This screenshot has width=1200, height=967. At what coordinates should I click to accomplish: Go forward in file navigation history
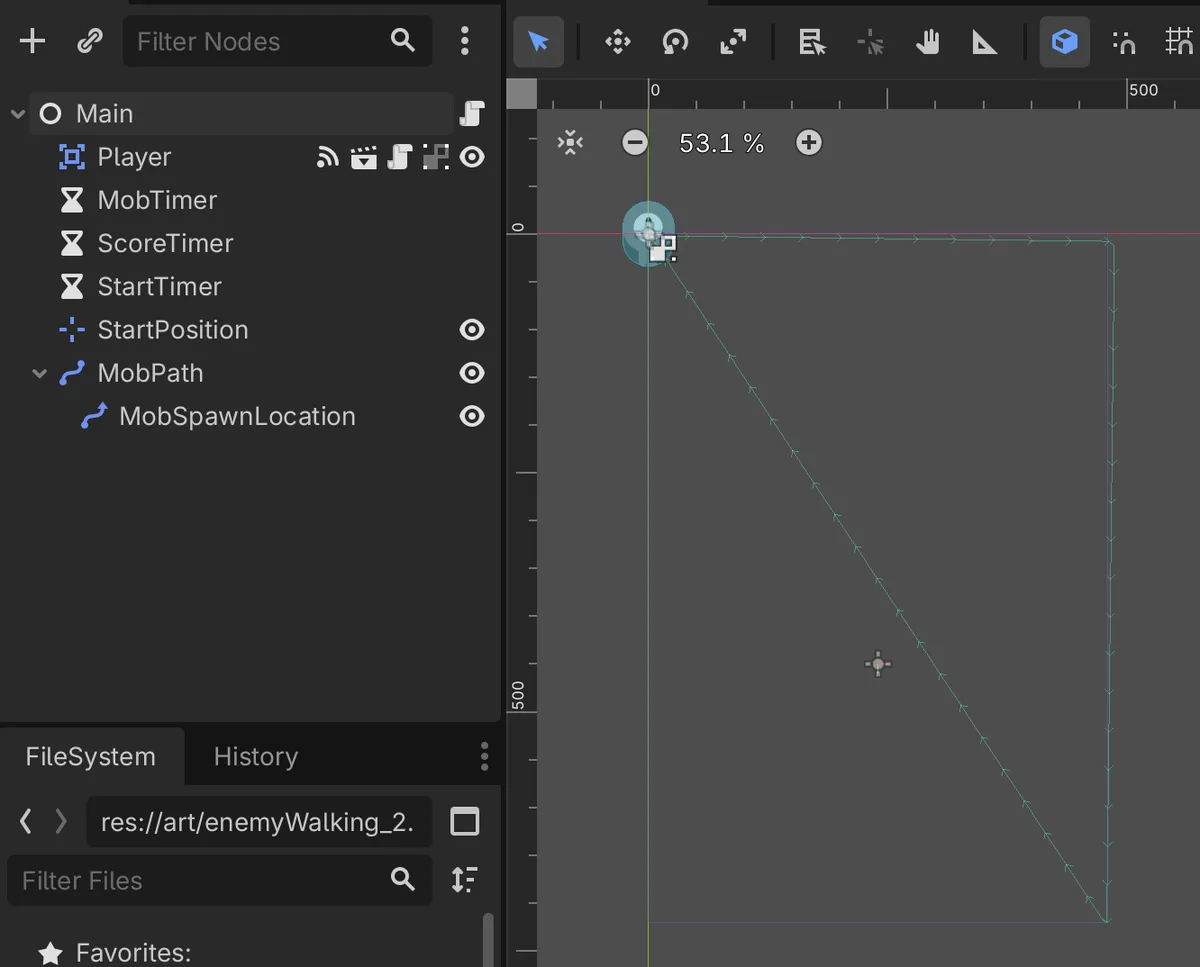pyautogui.click(x=61, y=822)
